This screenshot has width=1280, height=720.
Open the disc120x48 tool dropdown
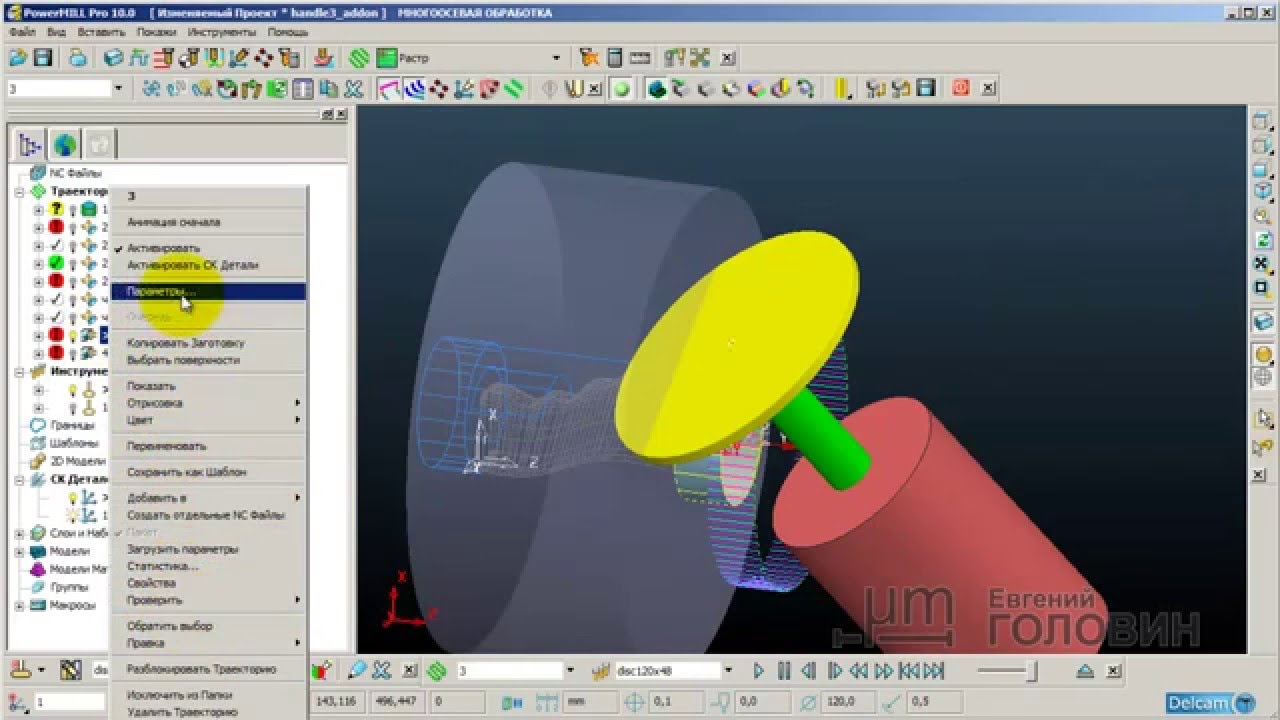coord(728,670)
